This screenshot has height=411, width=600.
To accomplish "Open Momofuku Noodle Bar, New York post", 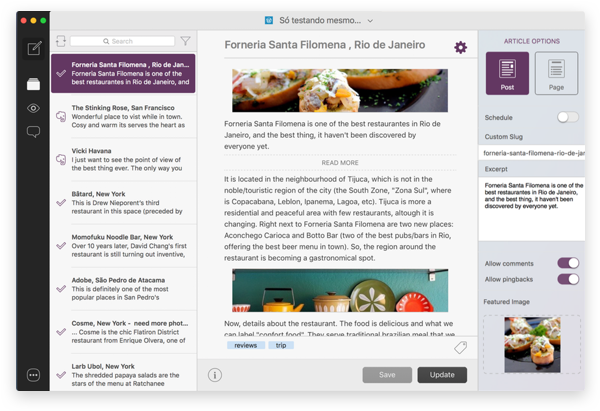I will (x=123, y=246).
